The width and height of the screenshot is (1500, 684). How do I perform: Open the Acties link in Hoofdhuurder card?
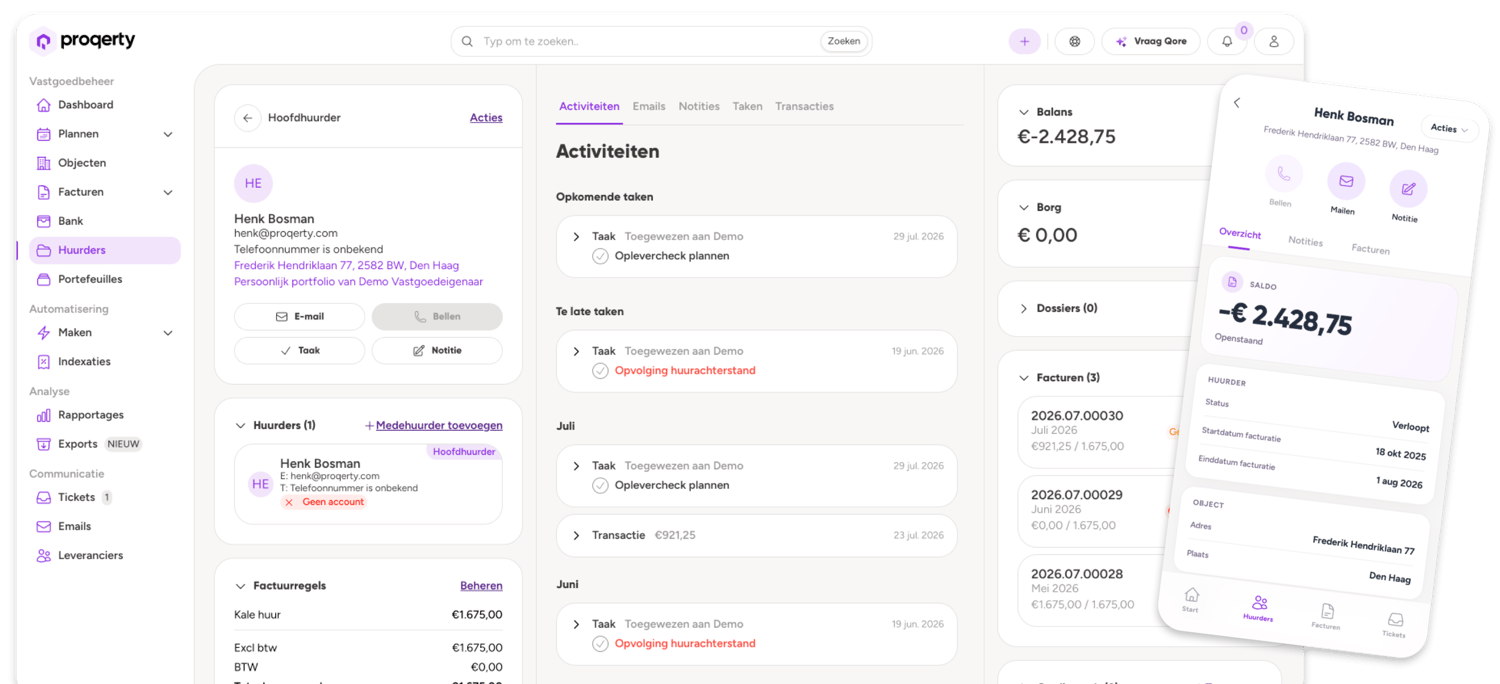point(486,118)
